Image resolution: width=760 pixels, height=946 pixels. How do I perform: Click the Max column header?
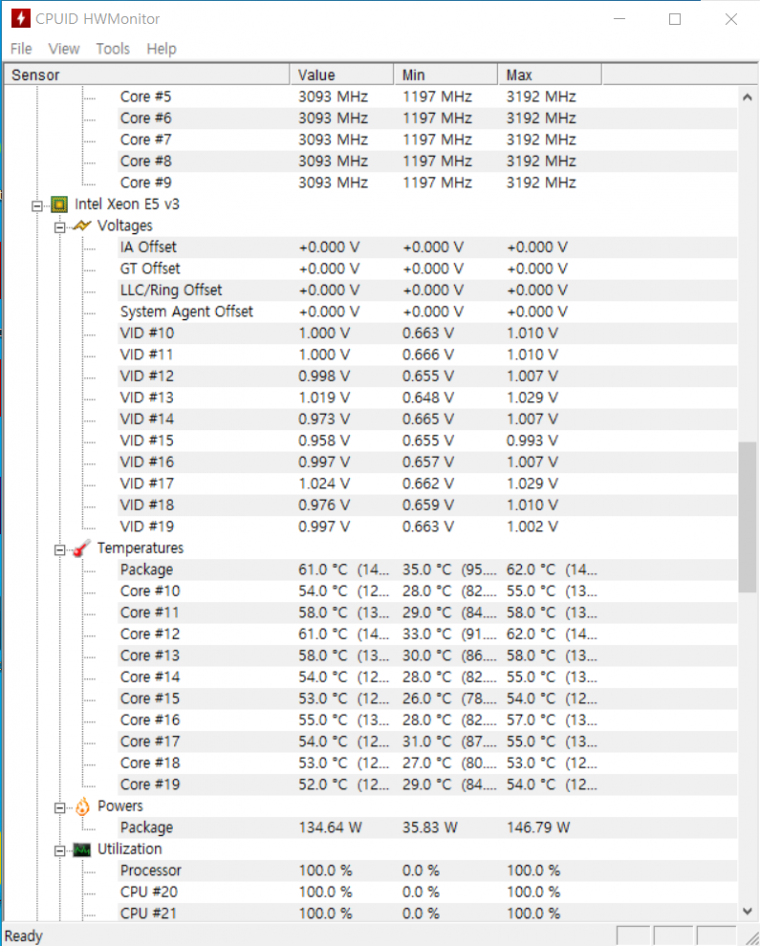(549, 75)
